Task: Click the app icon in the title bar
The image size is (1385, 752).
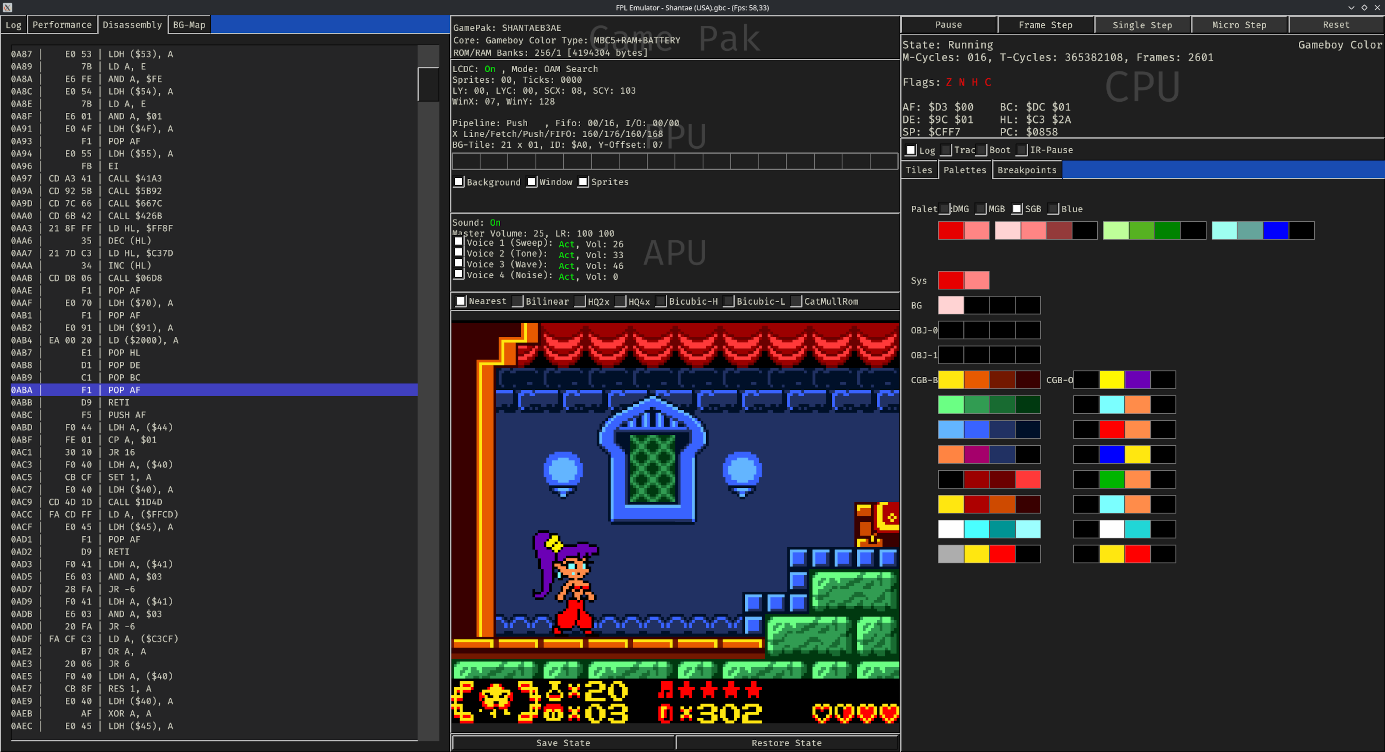Action: point(8,7)
